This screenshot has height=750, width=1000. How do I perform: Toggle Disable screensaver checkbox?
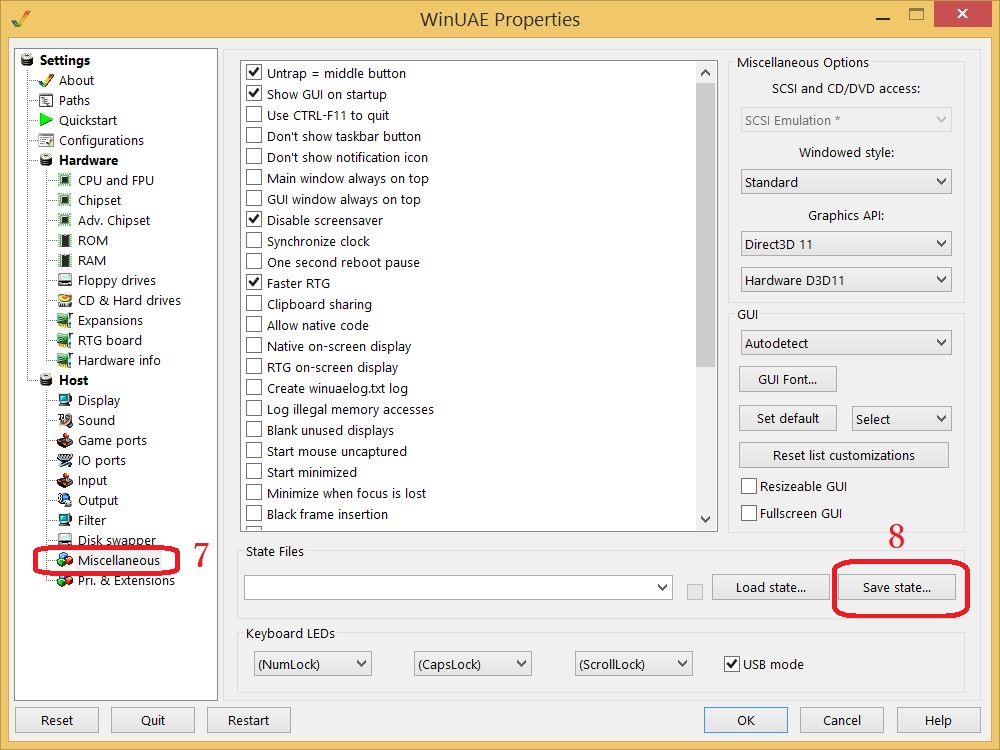[x=254, y=220]
